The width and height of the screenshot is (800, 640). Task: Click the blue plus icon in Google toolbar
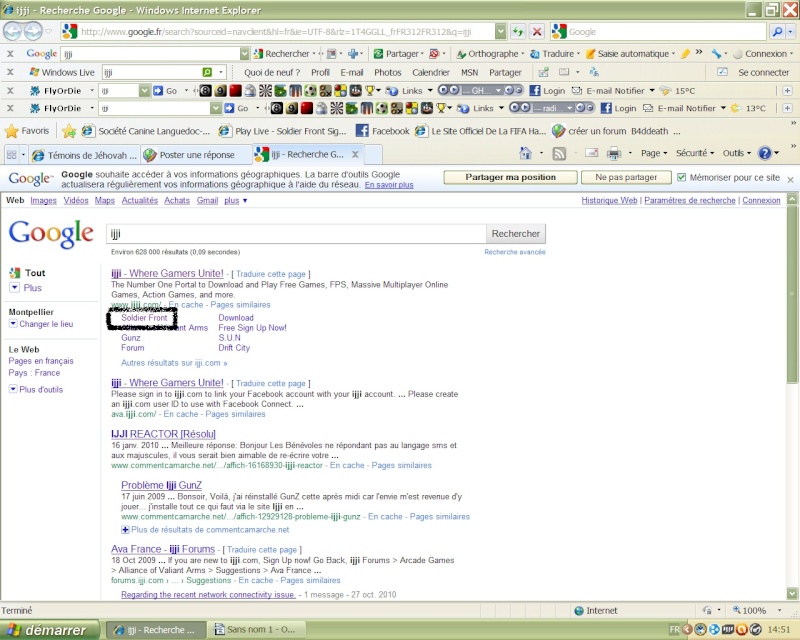click(353, 54)
